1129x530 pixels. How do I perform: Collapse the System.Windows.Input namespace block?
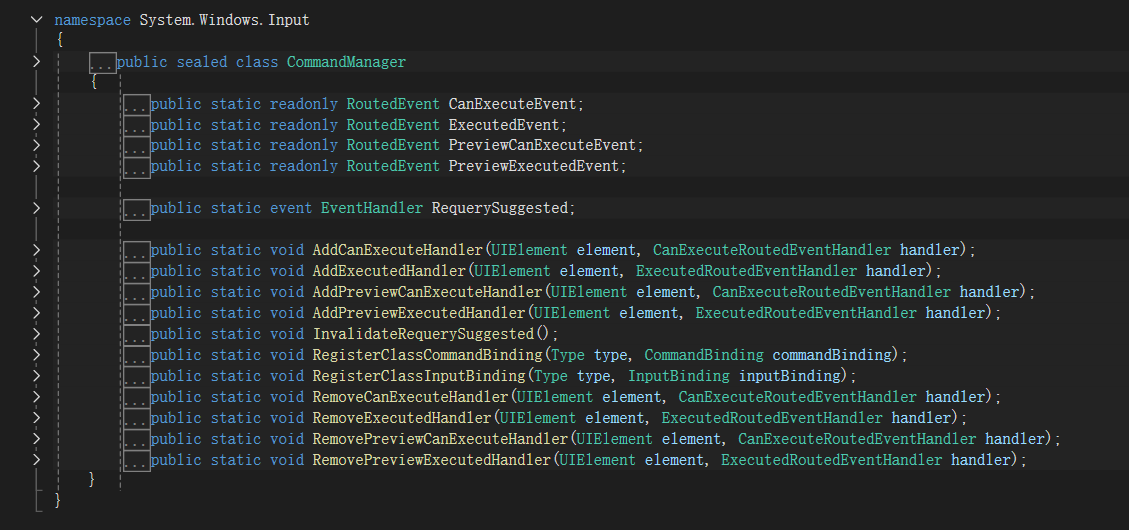pyautogui.click(x=37, y=20)
